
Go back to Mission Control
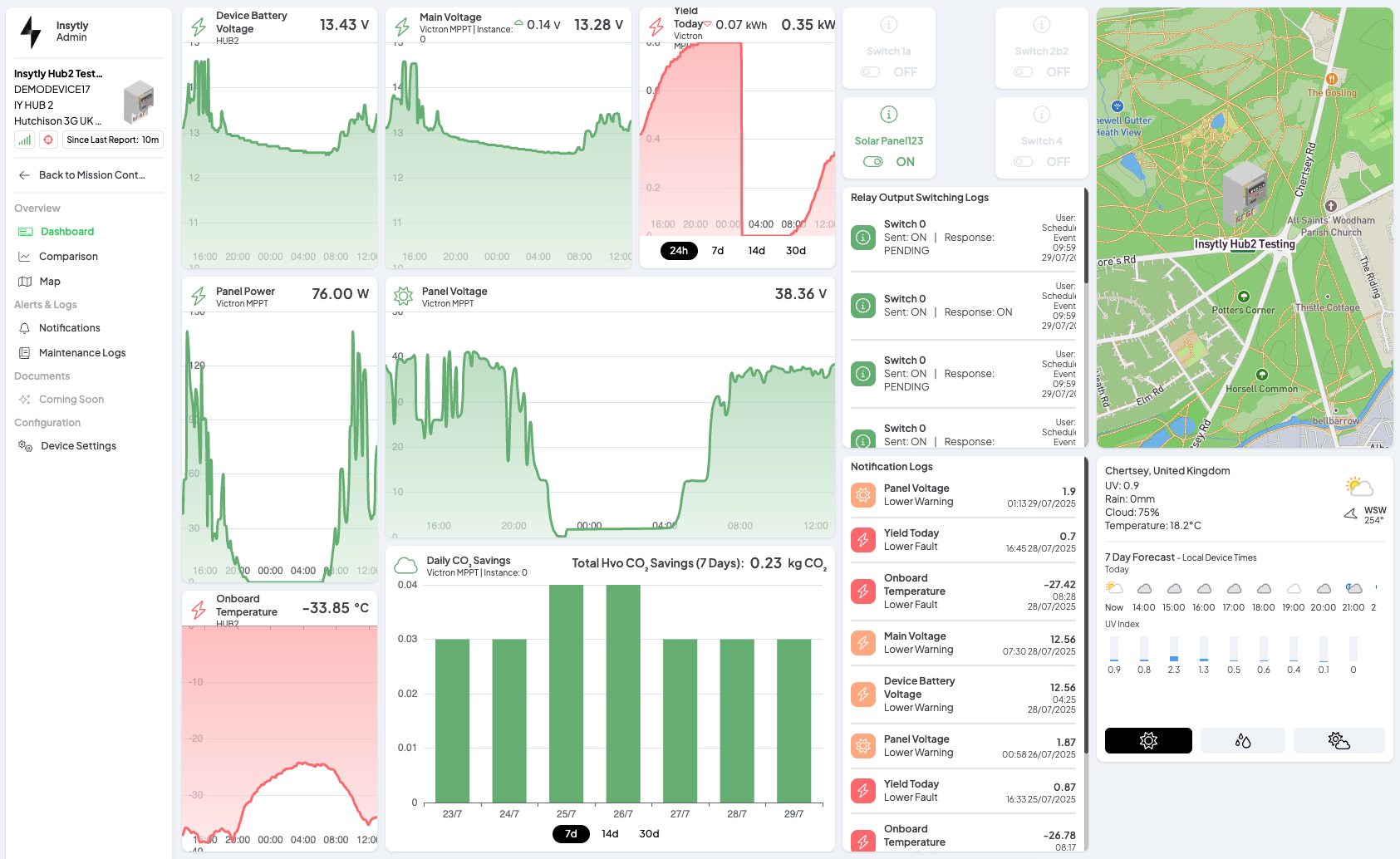click(91, 175)
